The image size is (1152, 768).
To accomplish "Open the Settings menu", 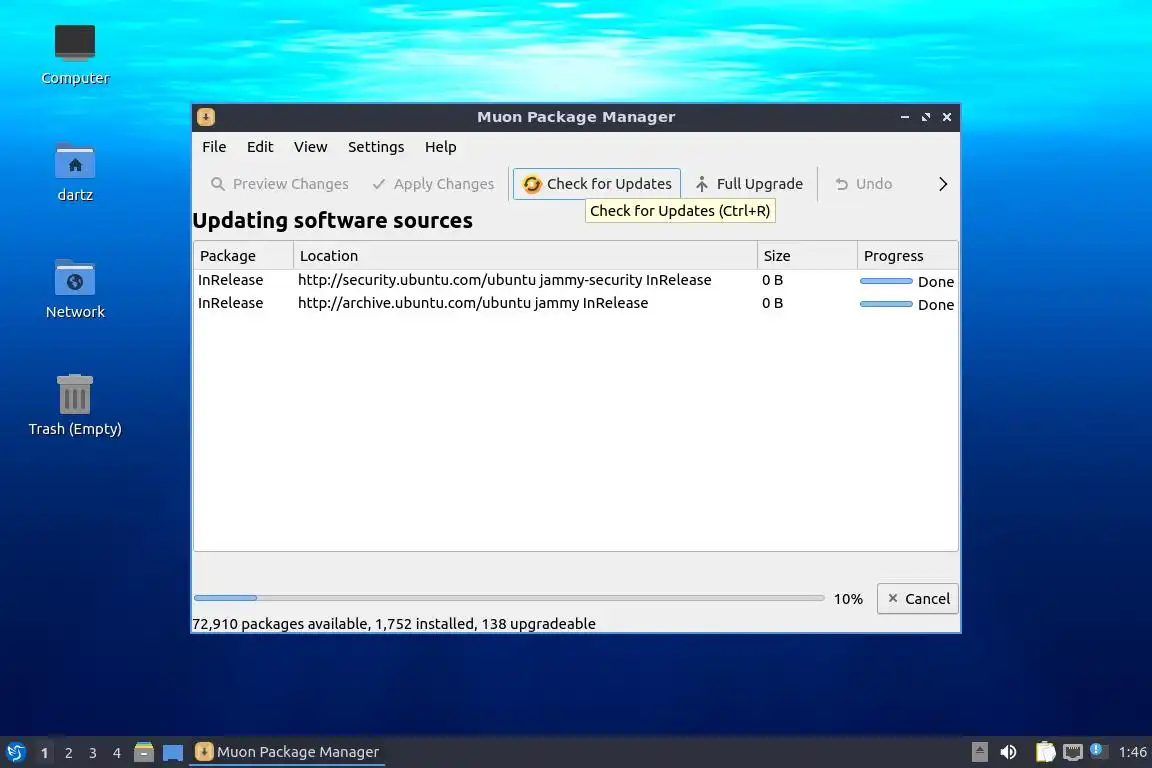I will click(x=375, y=146).
